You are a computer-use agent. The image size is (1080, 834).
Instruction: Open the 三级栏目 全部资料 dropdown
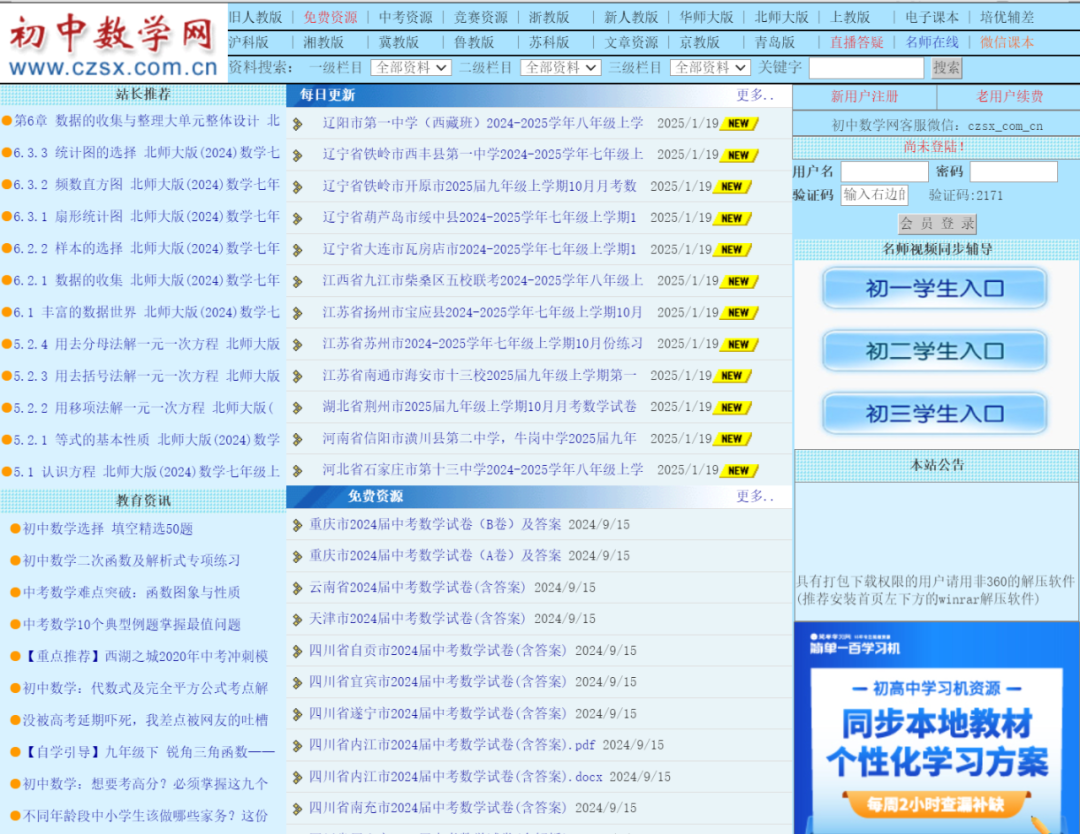click(710, 67)
